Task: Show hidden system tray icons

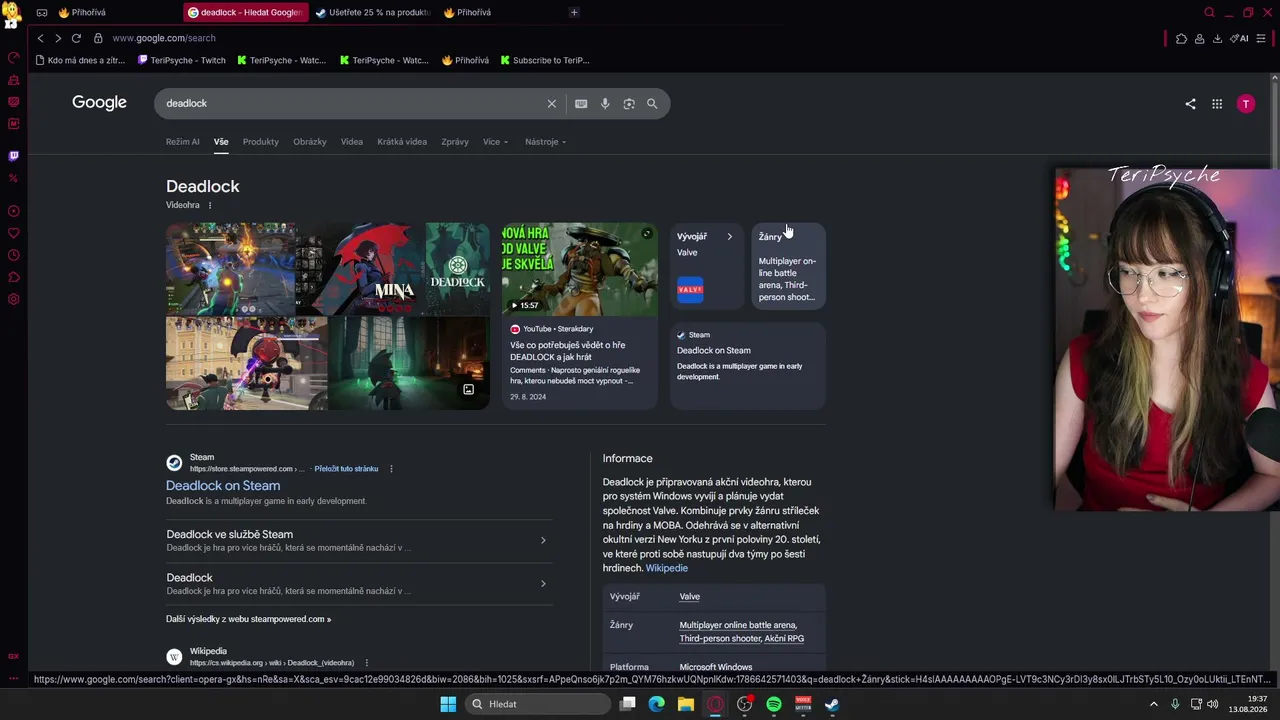Action: tap(1153, 704)
